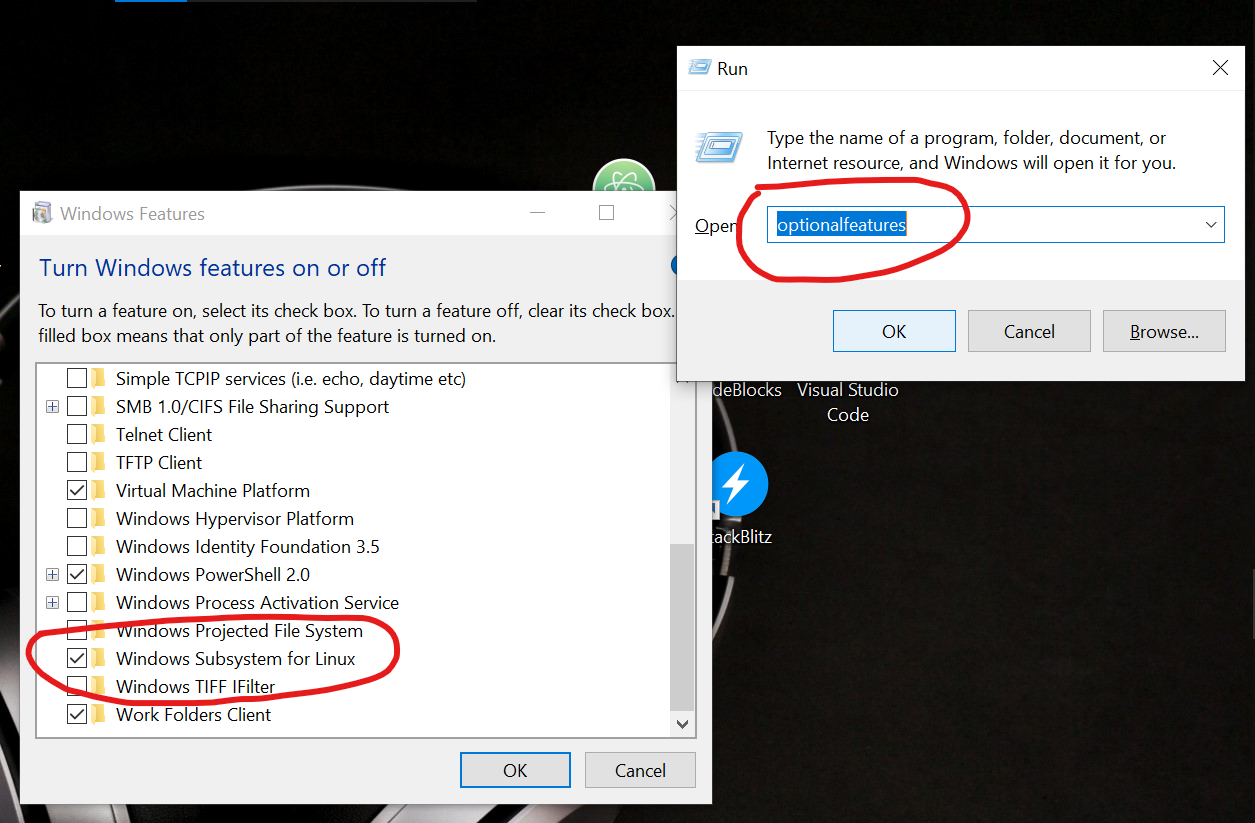Click Cancel in the Run dialog
This screenshot has width=1255, height=823.
tap(1029, 331)
